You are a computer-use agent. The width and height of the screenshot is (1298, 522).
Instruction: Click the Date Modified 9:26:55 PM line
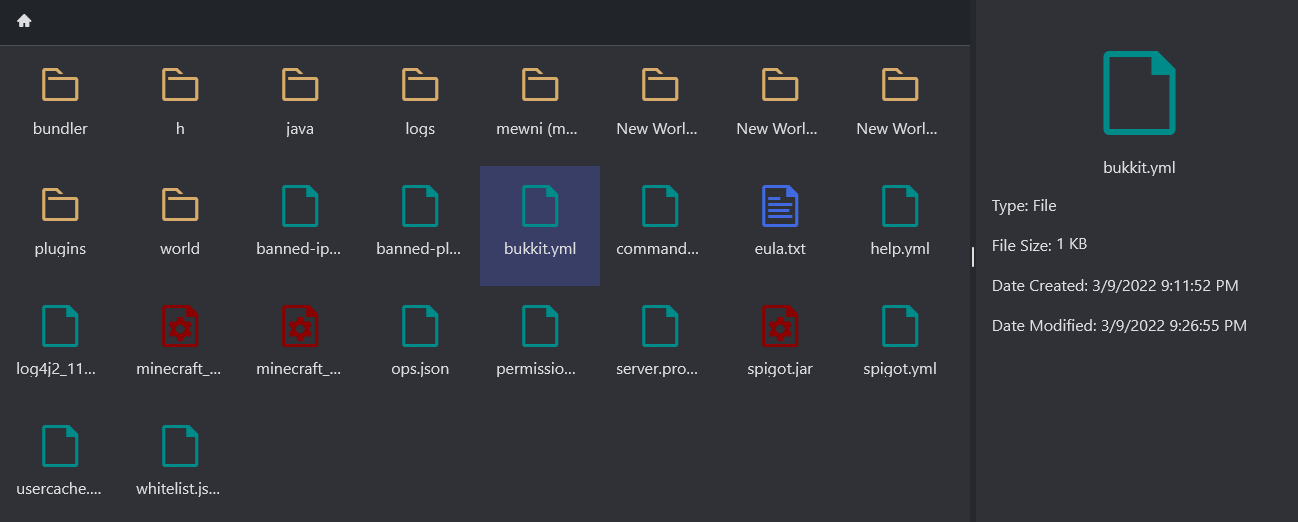tap(1119, 326)
